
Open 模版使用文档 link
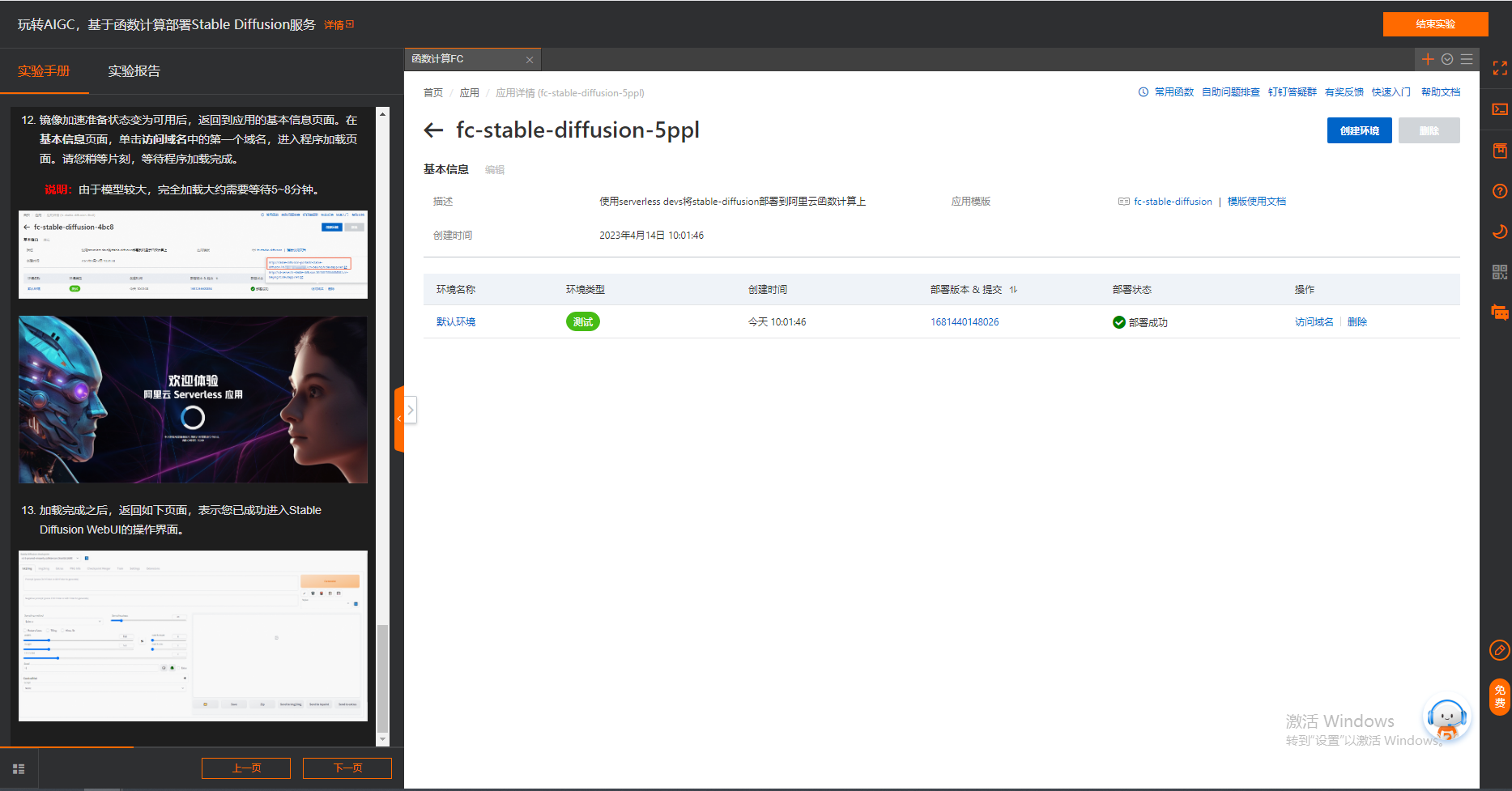coord(1257,202)
